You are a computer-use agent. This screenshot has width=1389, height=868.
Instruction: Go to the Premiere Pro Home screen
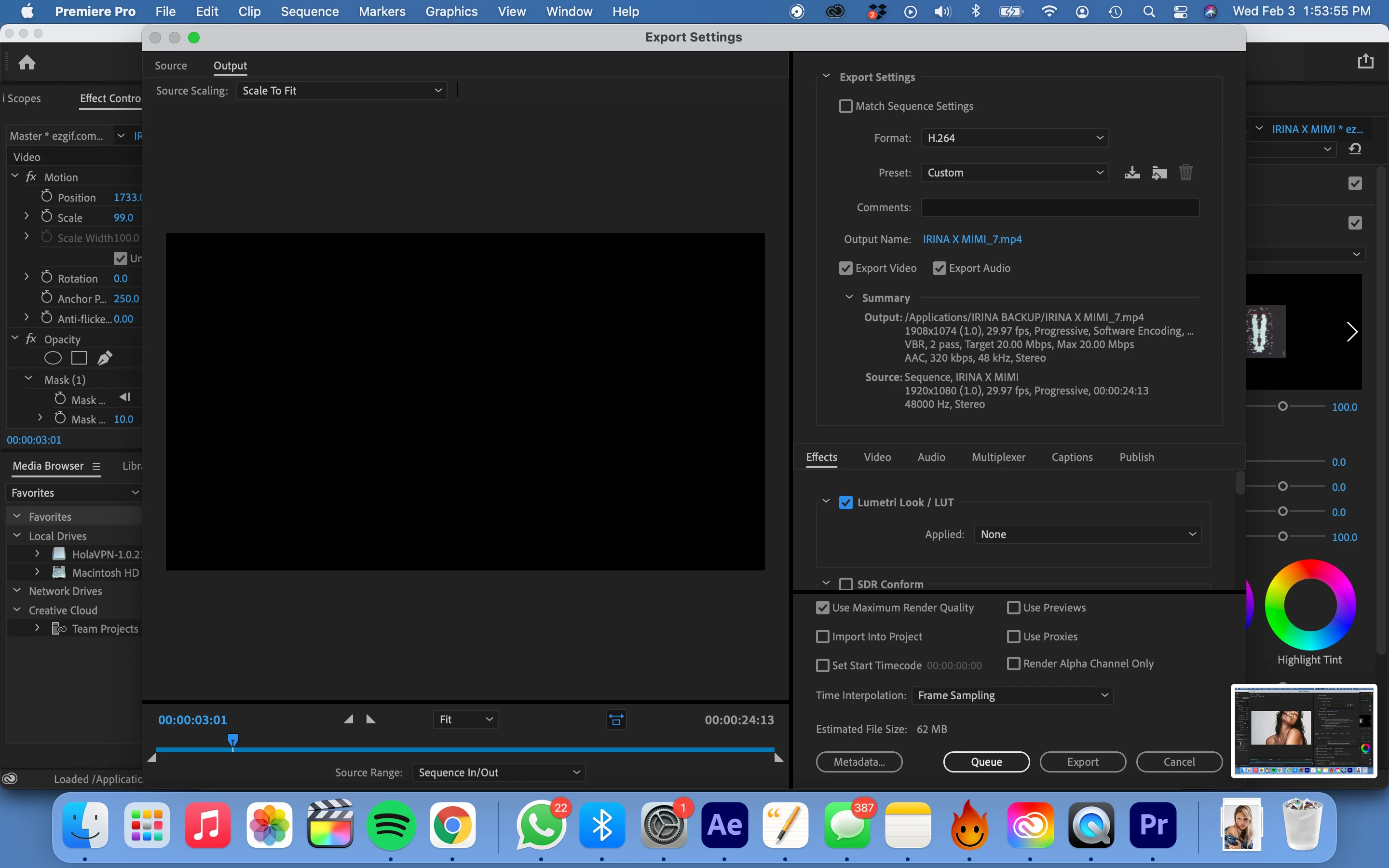(27, 62)
